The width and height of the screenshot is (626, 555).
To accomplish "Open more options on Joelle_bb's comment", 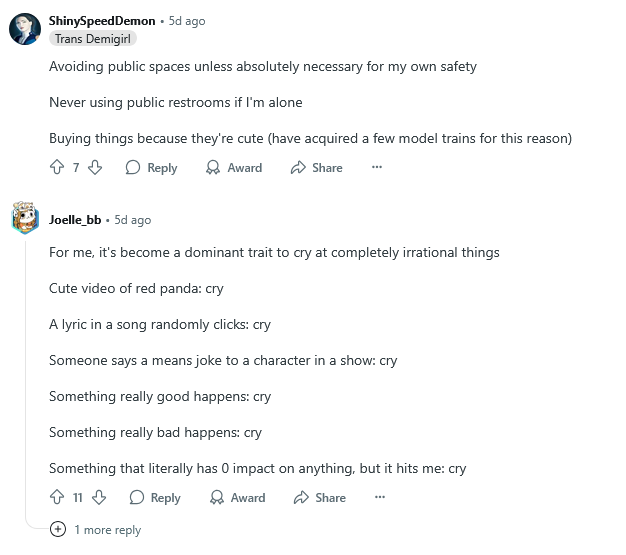I will pos(380,498).
